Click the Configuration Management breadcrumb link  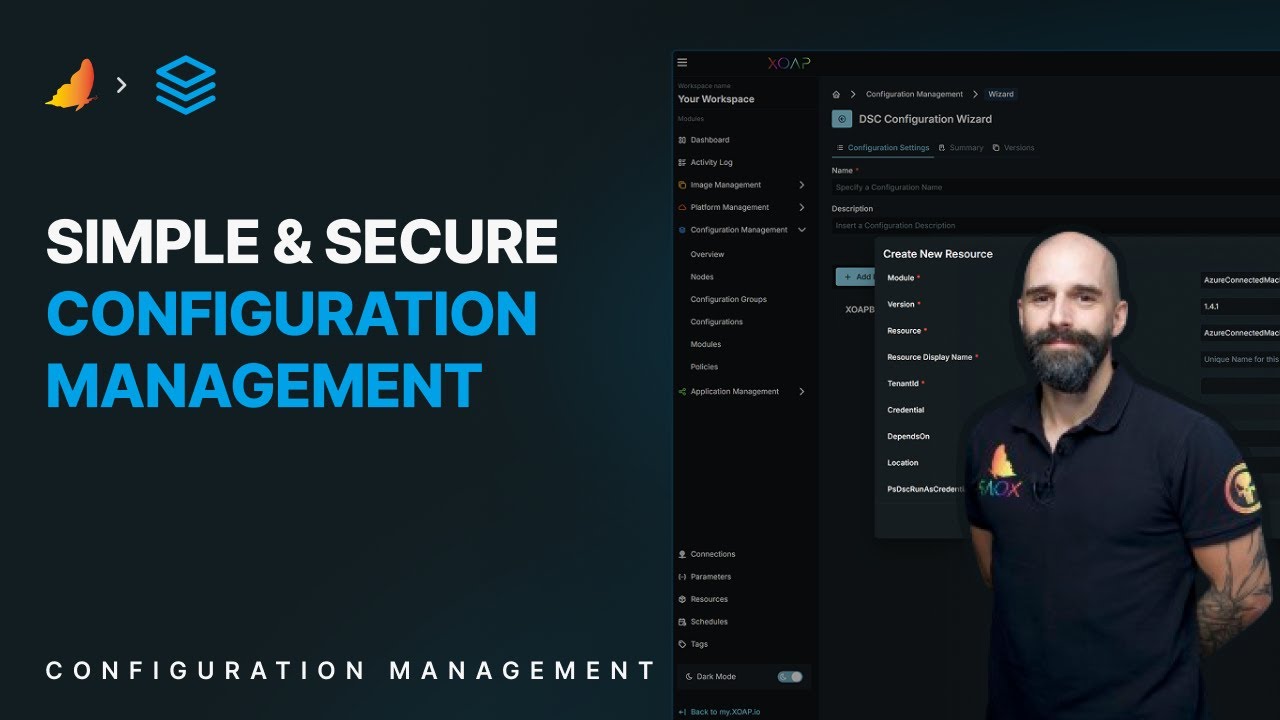(914, 94)
